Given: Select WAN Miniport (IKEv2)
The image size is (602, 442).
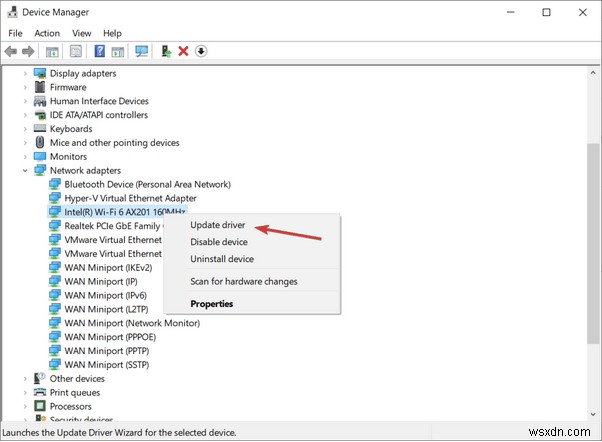Looking at the screenshot, I should [108, 268].
